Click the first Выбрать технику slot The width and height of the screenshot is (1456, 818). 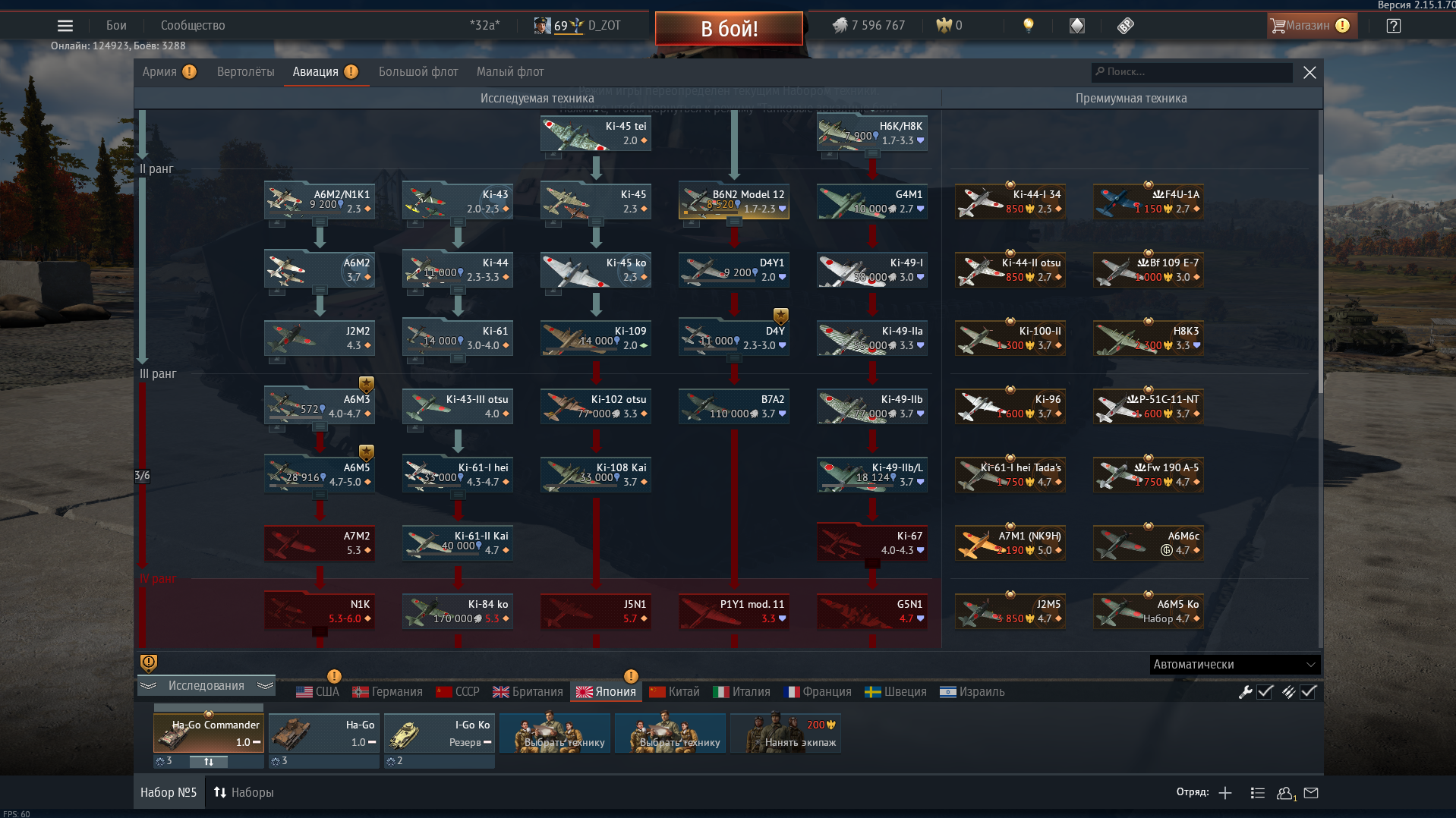(555, 733)
